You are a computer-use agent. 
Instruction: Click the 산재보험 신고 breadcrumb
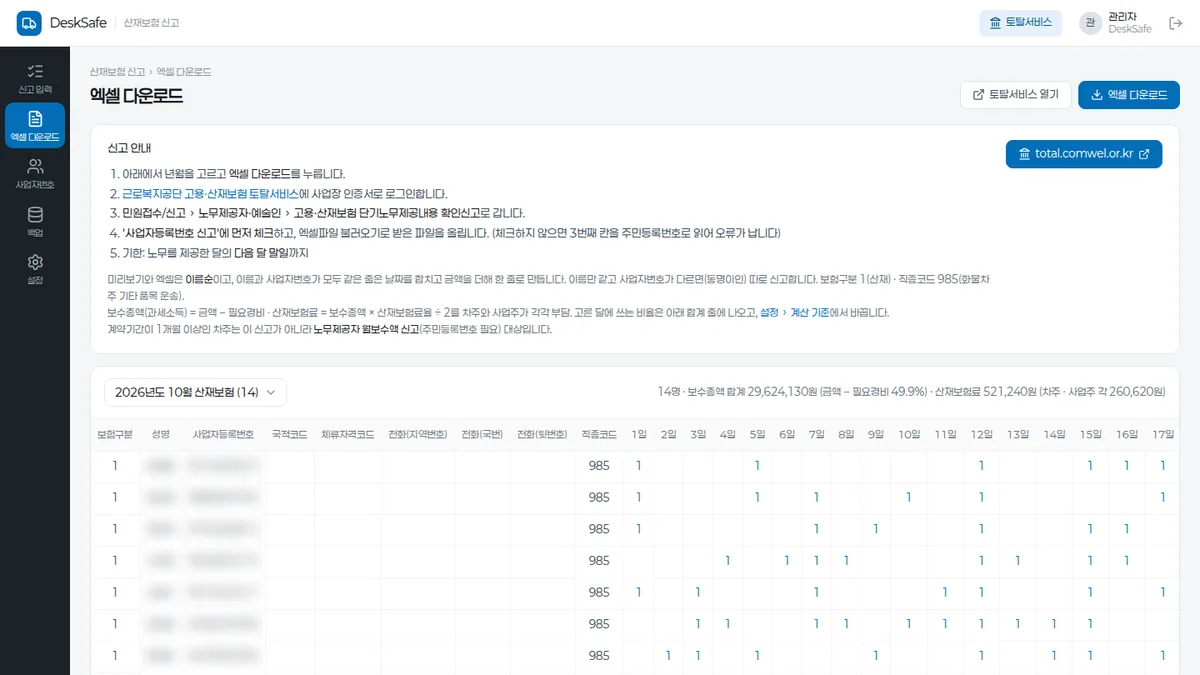click(x=117, y=72)
